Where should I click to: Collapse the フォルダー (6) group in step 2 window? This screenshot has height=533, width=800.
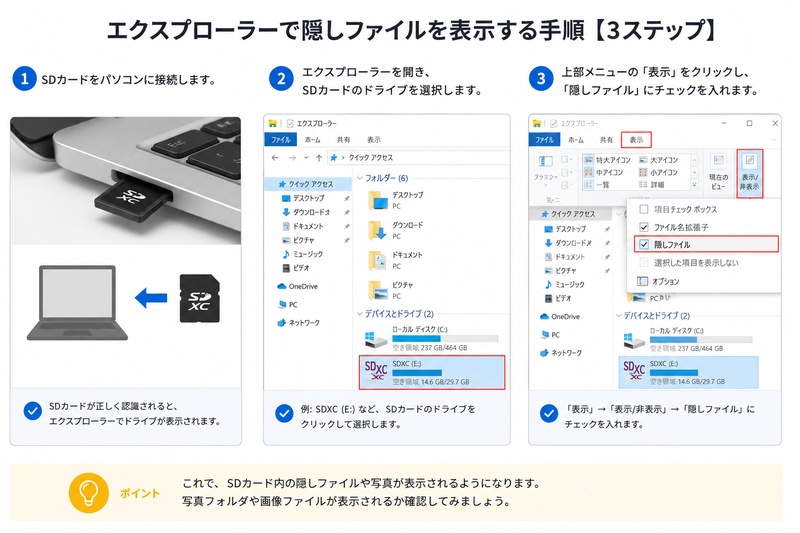[360, 178]
